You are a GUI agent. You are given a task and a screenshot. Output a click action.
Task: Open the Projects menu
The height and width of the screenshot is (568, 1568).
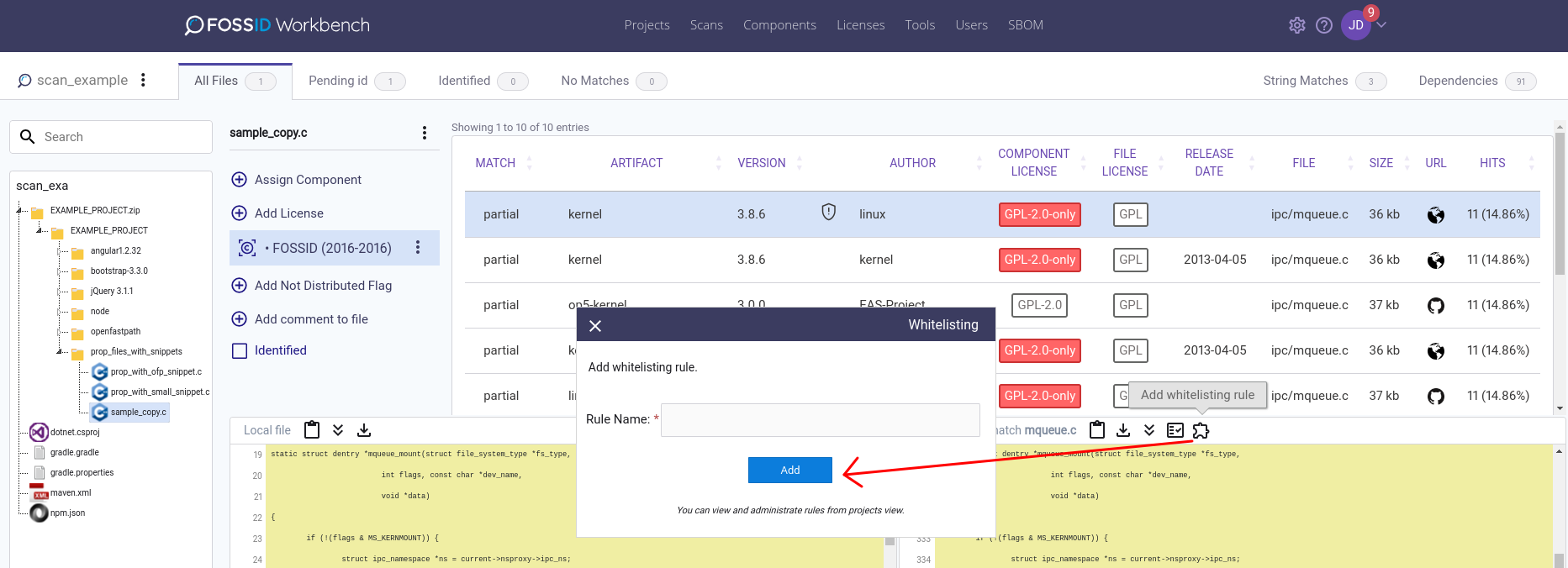click(x=647, y=25)
